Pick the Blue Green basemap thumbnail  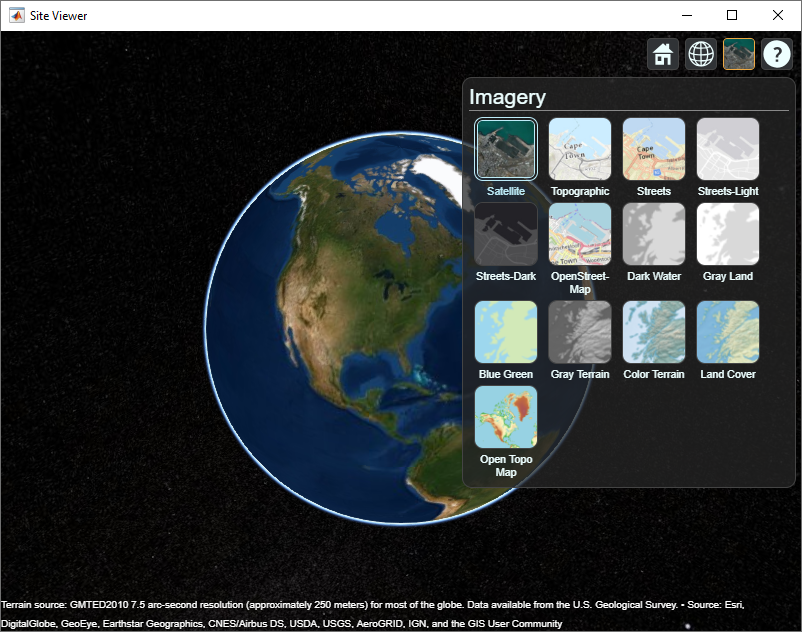pyautogui.click(x=506, y=332)
